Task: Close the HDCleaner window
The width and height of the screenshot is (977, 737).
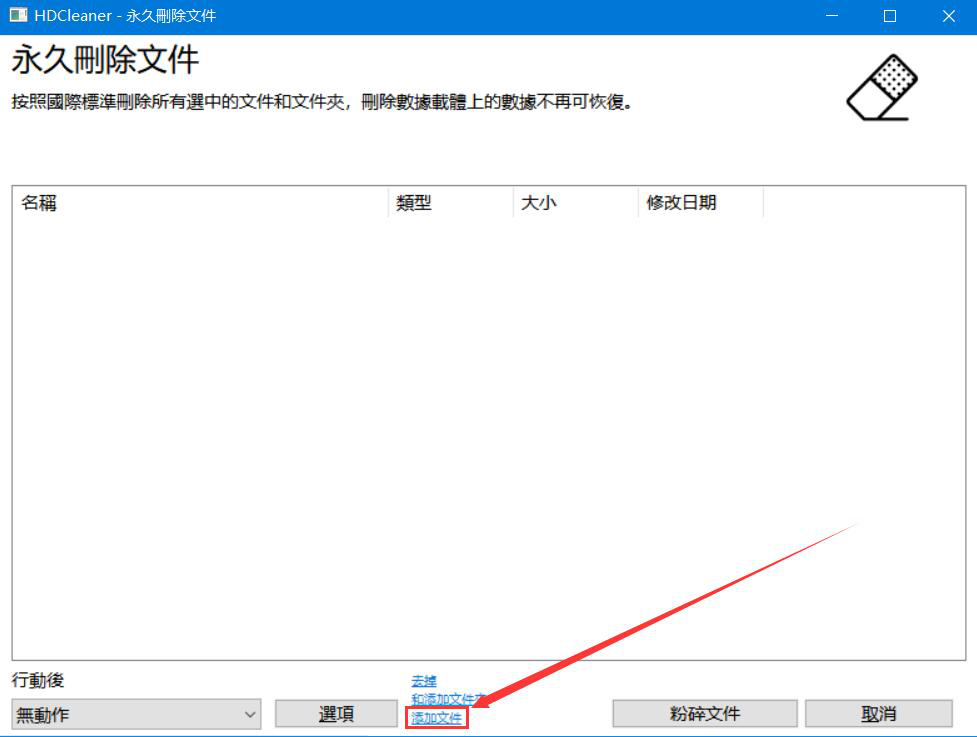Action: coord(948,16)
